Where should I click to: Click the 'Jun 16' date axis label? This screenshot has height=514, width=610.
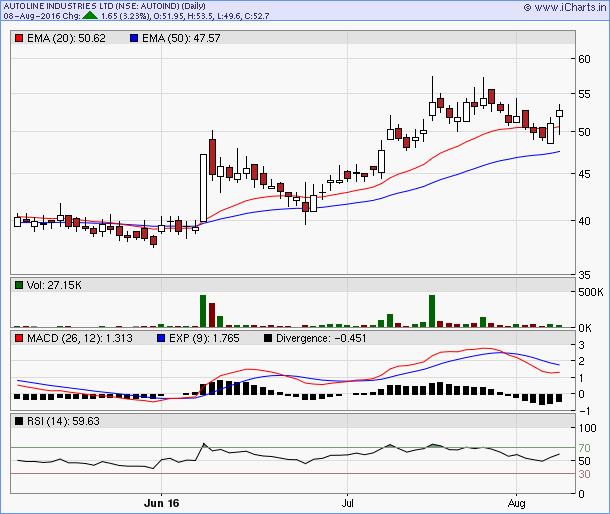tap(161, 503)
